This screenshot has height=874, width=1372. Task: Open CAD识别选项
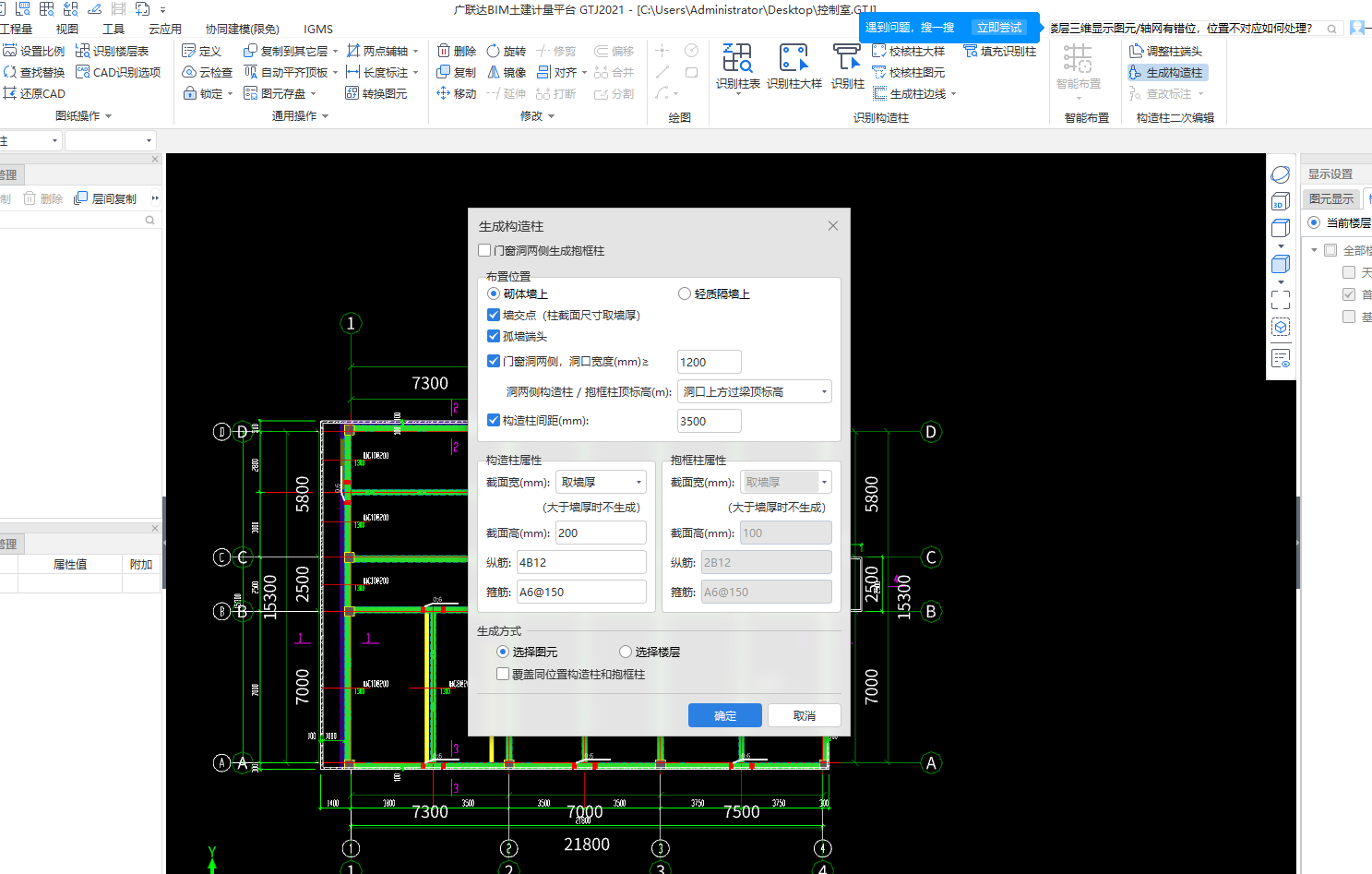[x=118, y=72]
